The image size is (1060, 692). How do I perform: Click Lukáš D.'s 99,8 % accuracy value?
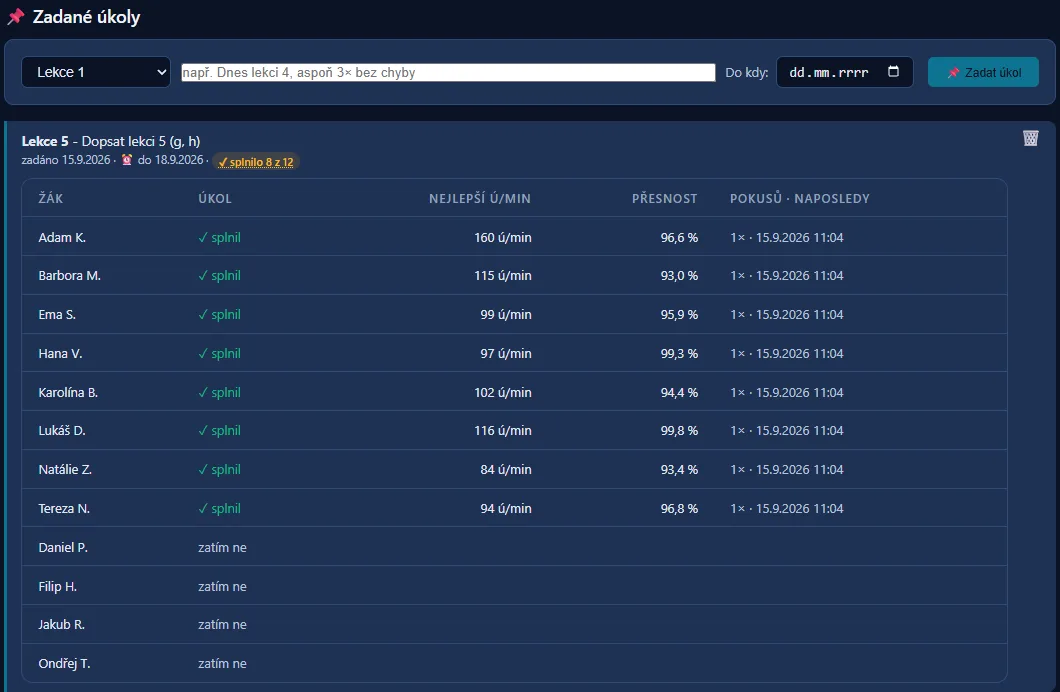coord(679,431)
